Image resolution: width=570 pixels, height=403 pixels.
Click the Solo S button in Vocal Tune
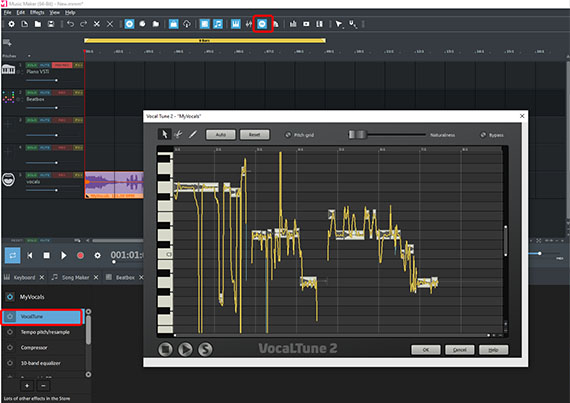[205, 349]
